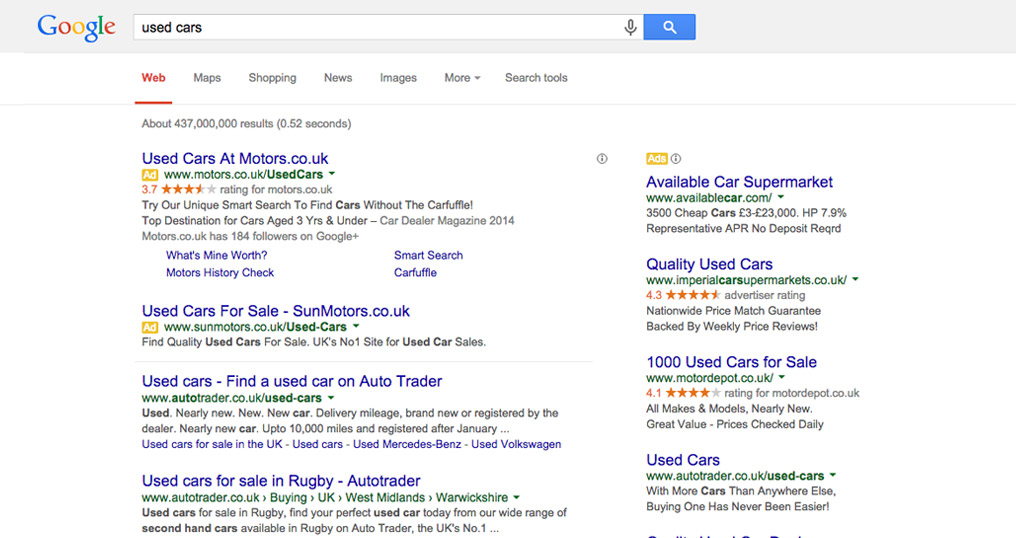The image size is (1016, 538).
Task: Open 1000 Used Cars for Sale ad
Action: 732,362
